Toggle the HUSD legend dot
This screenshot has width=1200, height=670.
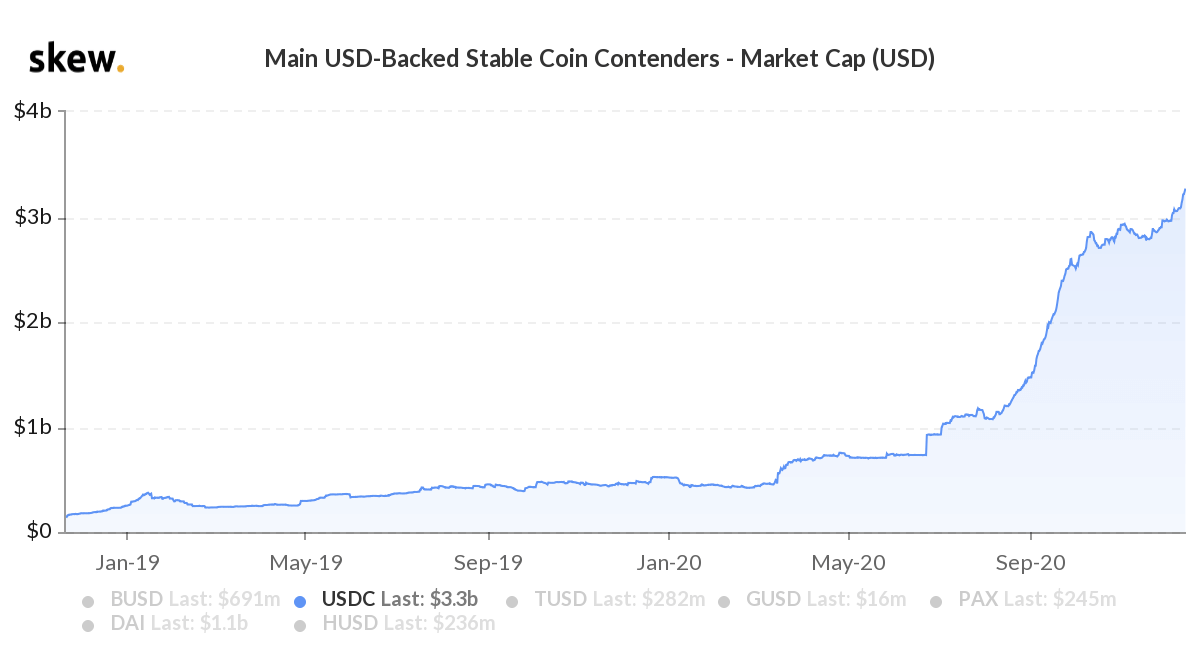[x=300, y=626]
